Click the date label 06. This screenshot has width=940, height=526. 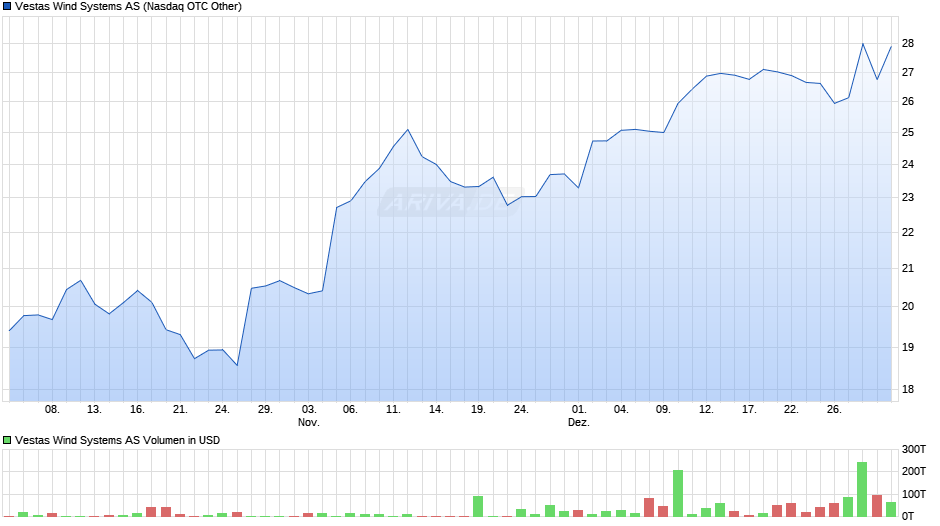coord(350,409)
